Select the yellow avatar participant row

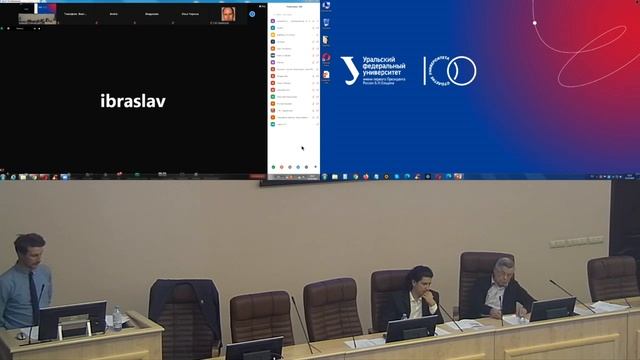tap(294, 35)
